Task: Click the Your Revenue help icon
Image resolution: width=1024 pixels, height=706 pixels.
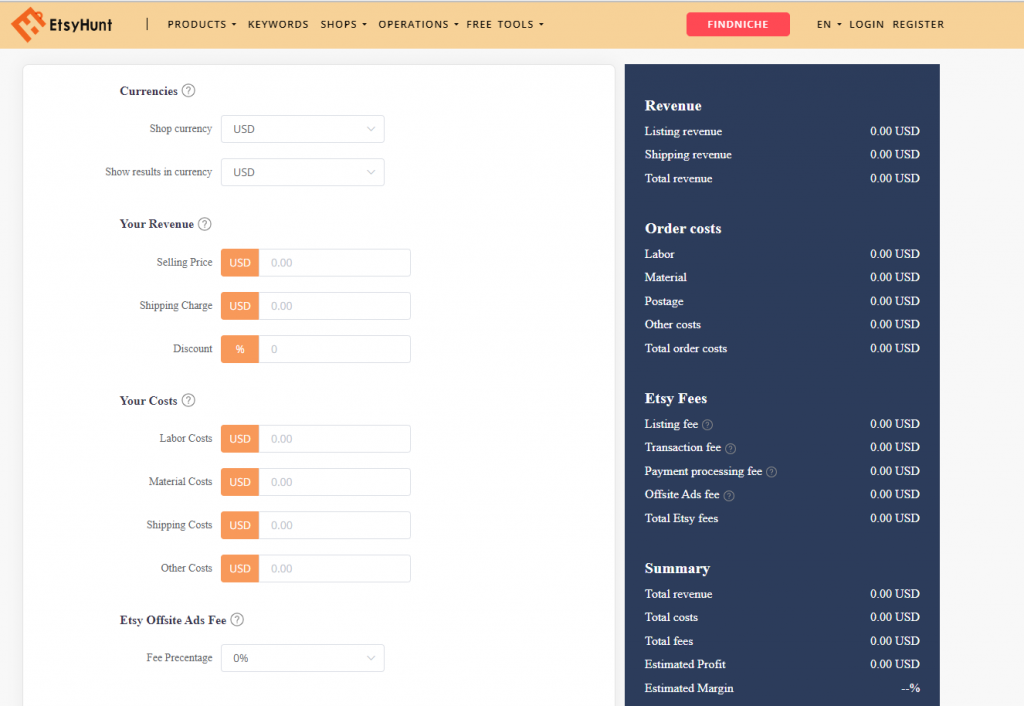Action: click(x=206, y=224)
